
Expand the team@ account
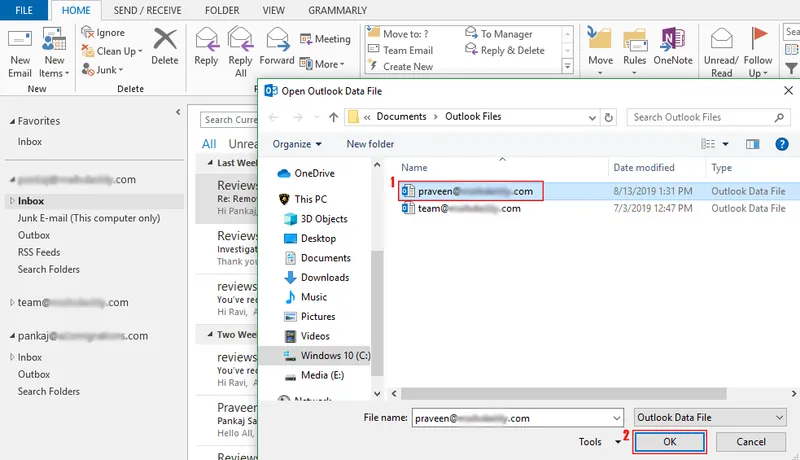pyautogui.click(x=12, y=302)
